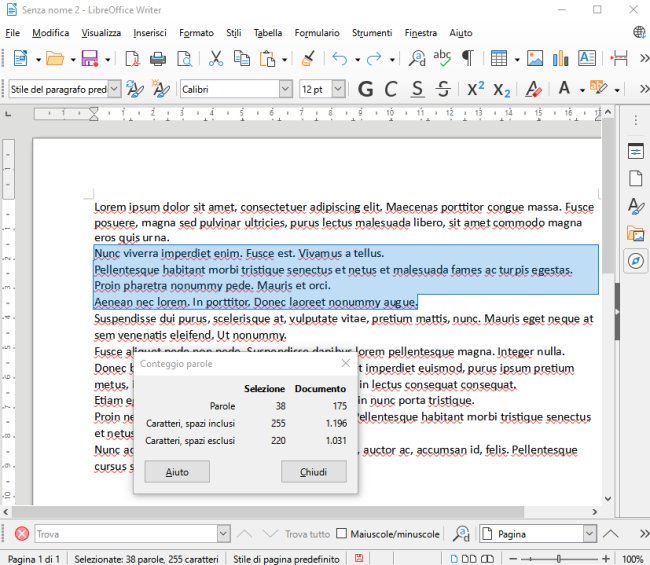Toggle Formatting Marks pilcrow icon
This screenshot has height=565, width=650.
pos(467,59)
